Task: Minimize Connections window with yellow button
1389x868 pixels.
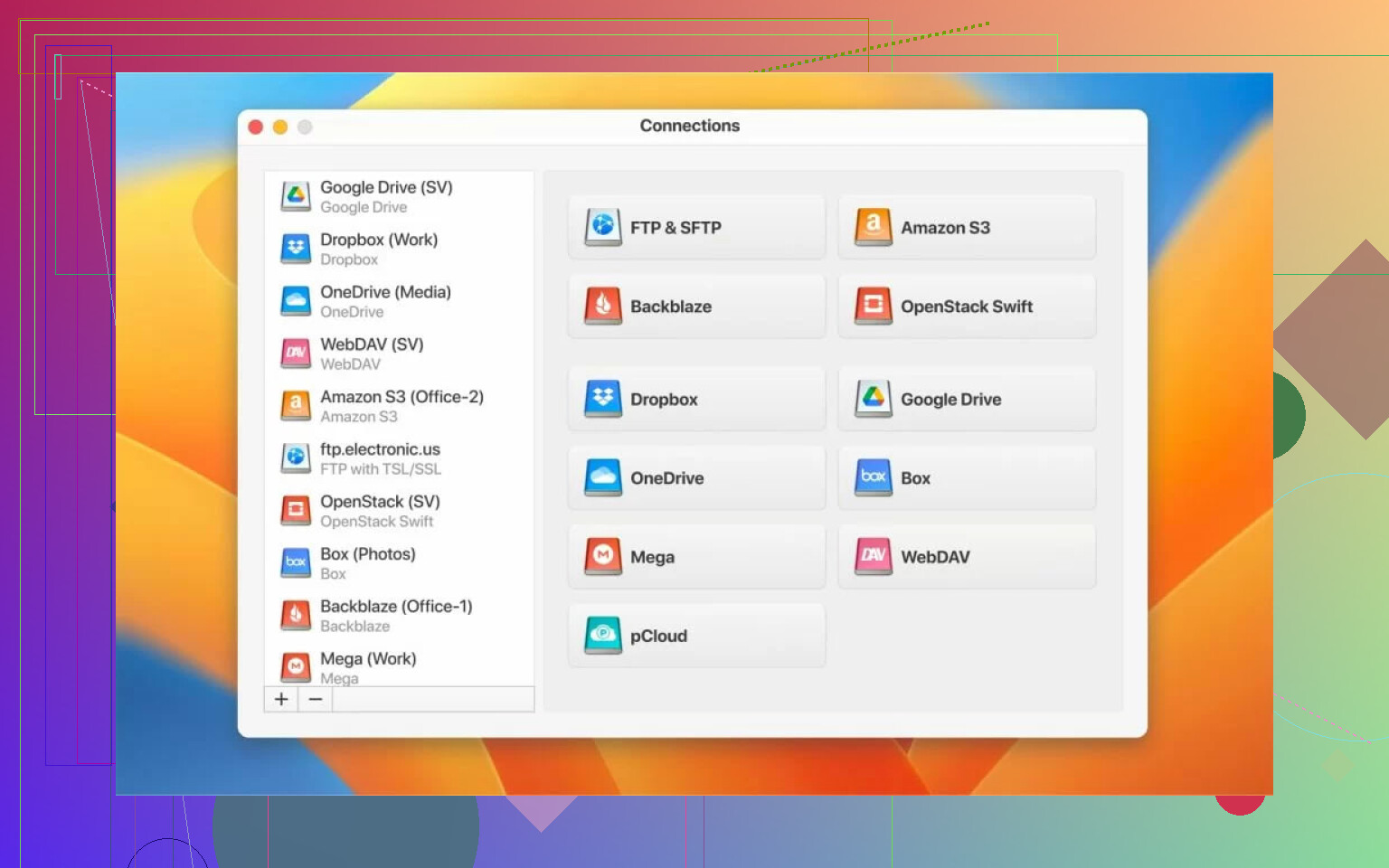Action: click(280, 127)
